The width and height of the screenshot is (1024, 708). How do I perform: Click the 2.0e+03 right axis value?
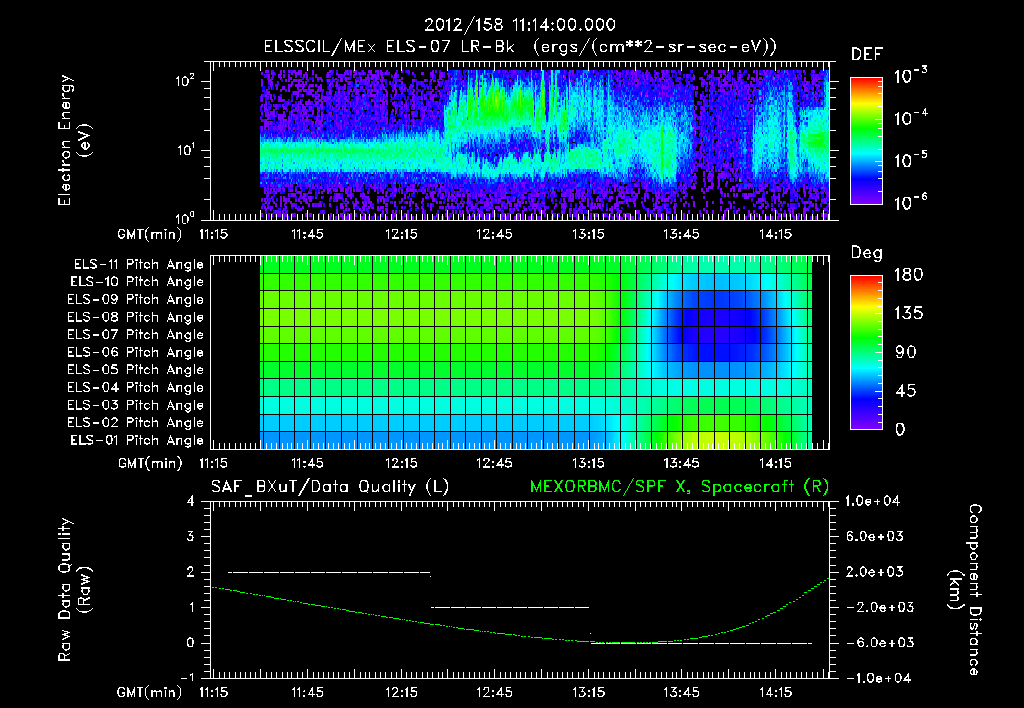tap(876, 572)
